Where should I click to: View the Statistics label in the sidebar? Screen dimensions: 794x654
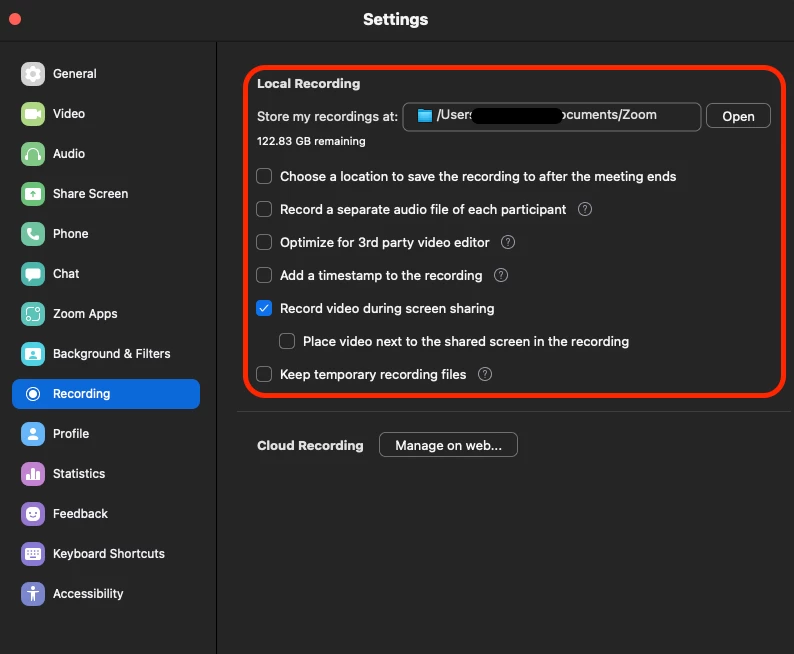(79, 474)
